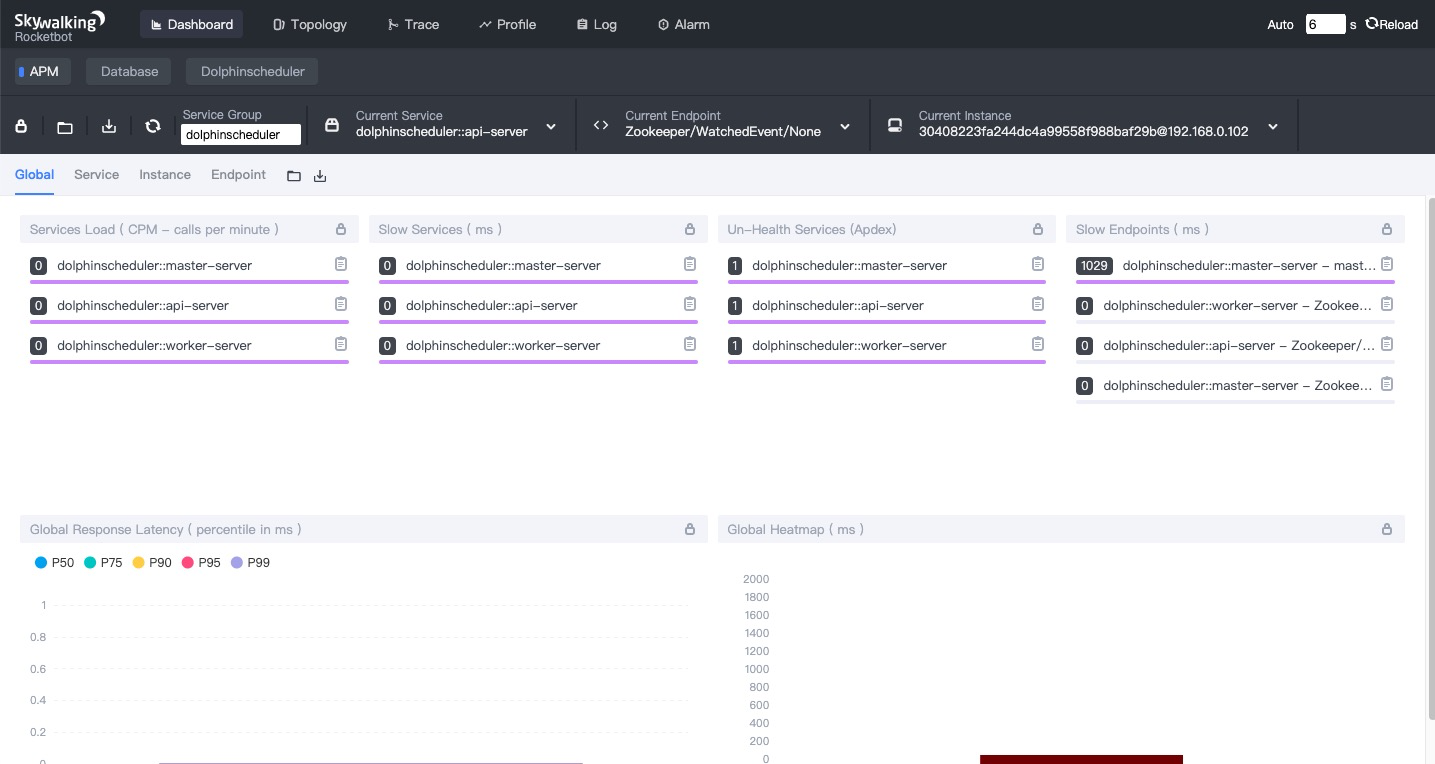Switch to the Endpoint tab

pyautogui.click(x=238, y=174)
